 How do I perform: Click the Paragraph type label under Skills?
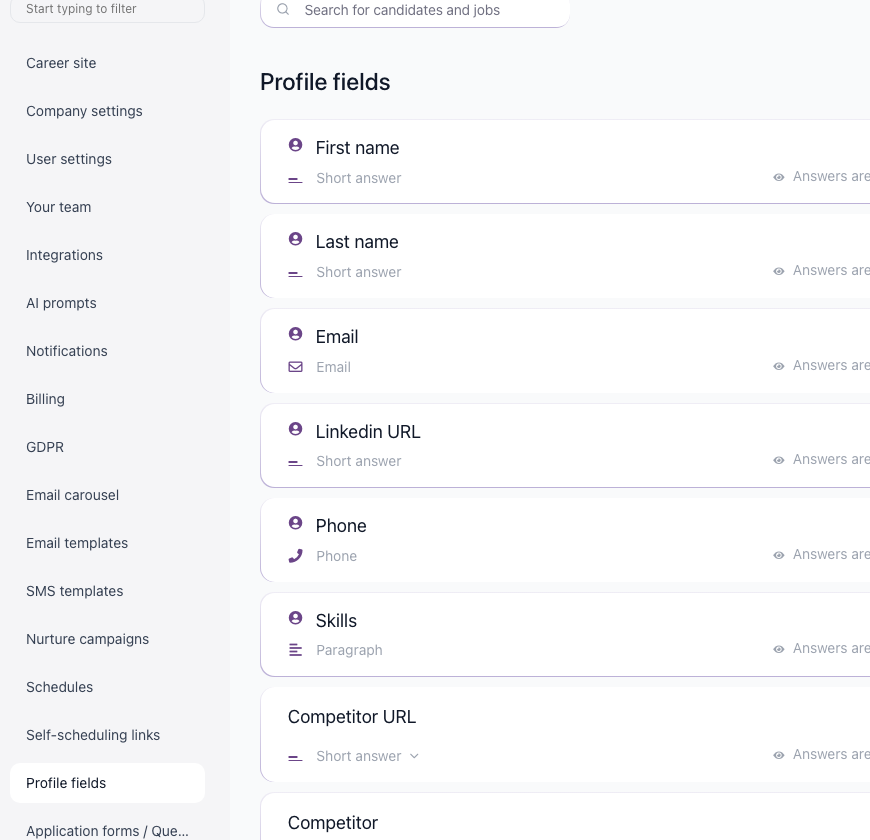[x=349, y=650]
